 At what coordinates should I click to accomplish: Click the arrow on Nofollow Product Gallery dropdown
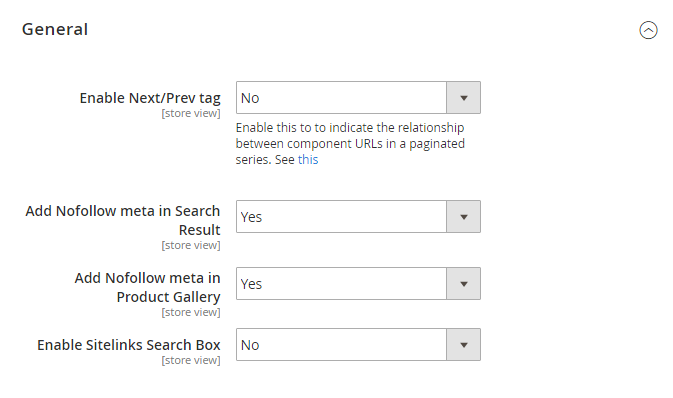464,284
